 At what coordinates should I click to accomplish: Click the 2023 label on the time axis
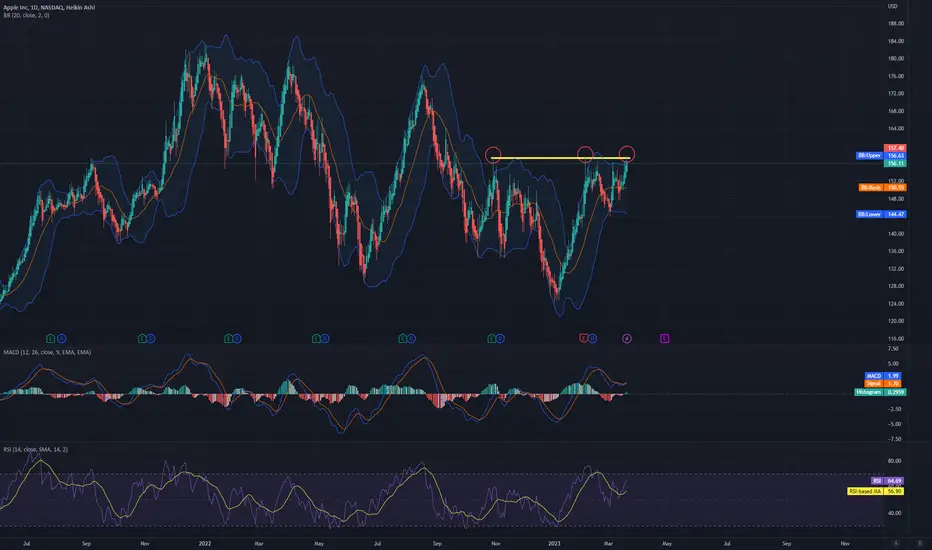click(554, 543)
